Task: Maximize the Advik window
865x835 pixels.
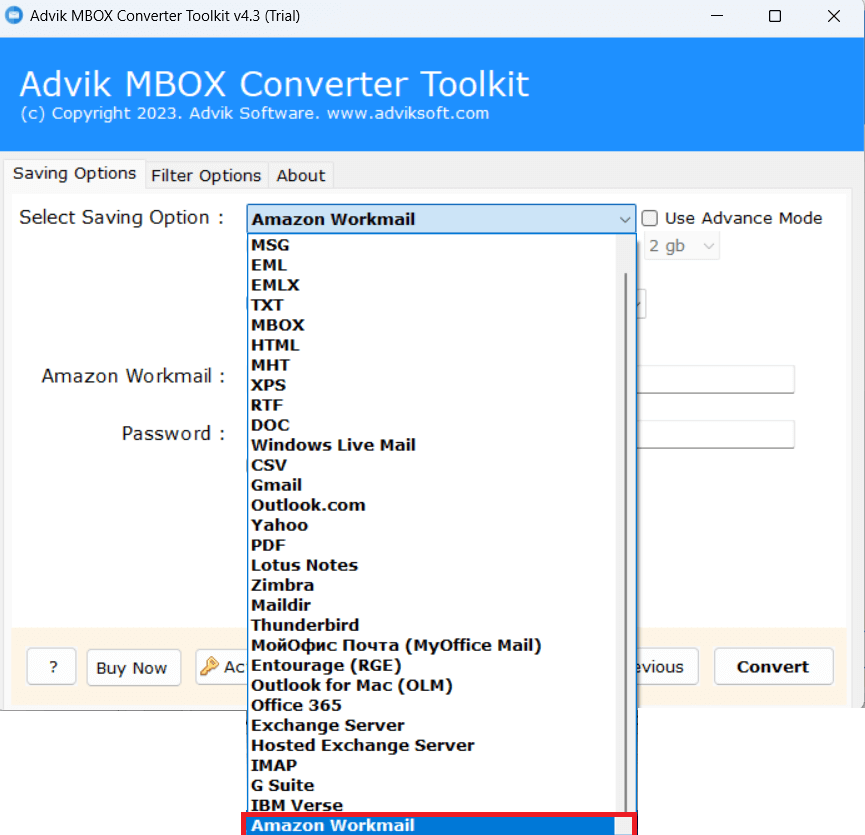Action: [775, 16]
